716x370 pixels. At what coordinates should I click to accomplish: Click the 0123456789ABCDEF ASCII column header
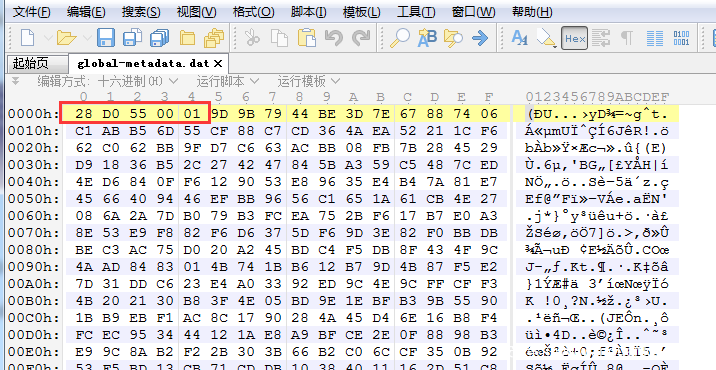pyautogui.click(x=597, y=97)
